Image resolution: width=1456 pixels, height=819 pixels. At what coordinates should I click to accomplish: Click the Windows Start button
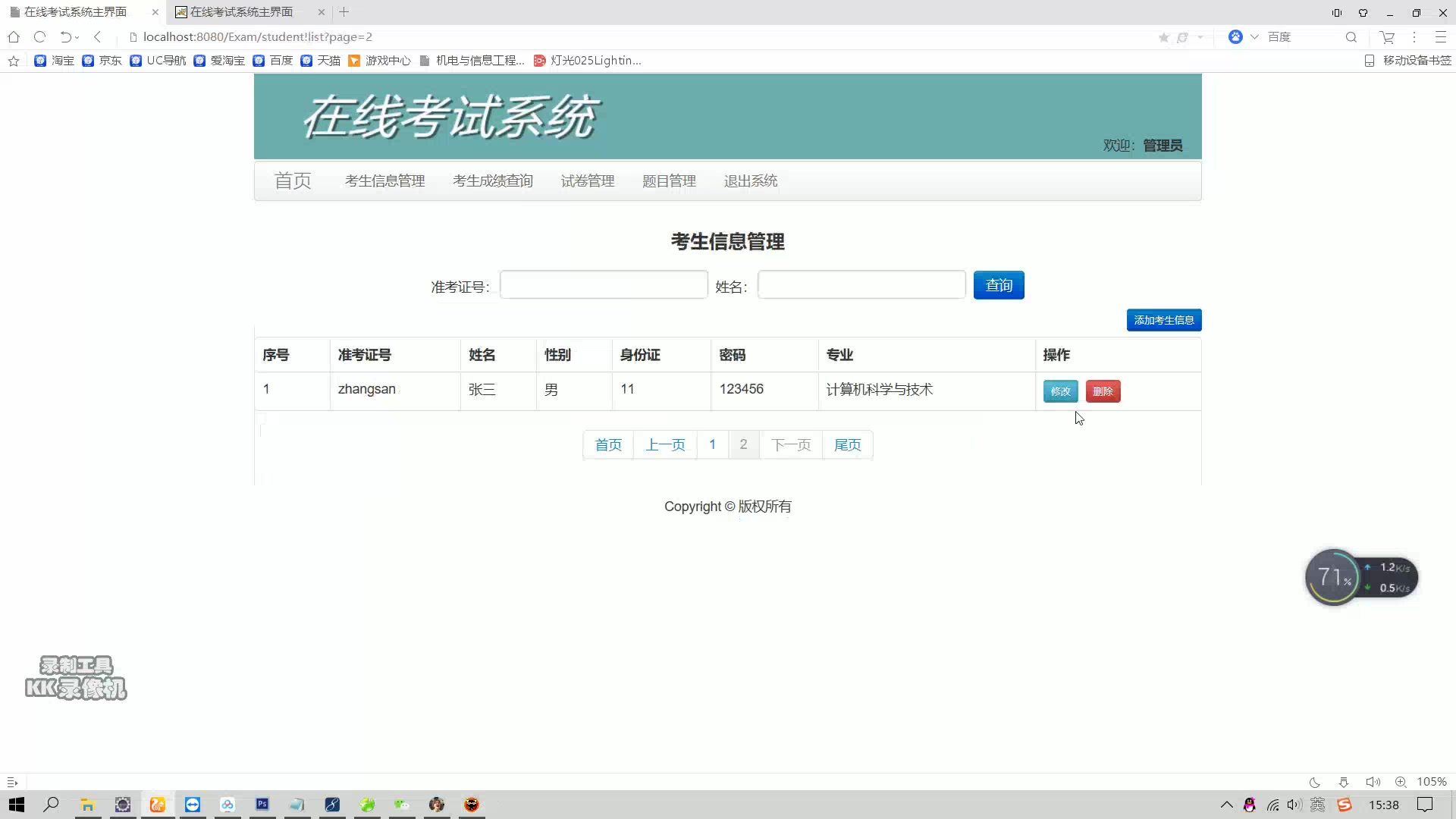17,805
